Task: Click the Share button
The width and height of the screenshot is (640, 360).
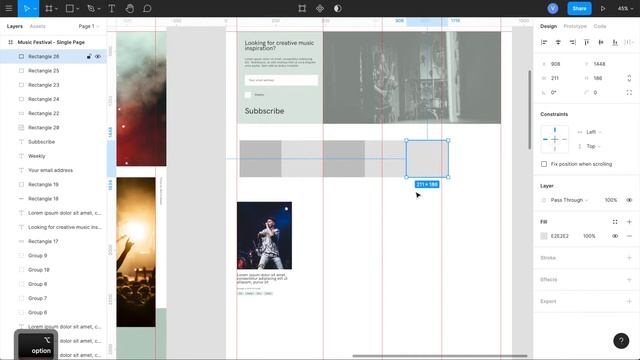Action: tap(579, 8)
